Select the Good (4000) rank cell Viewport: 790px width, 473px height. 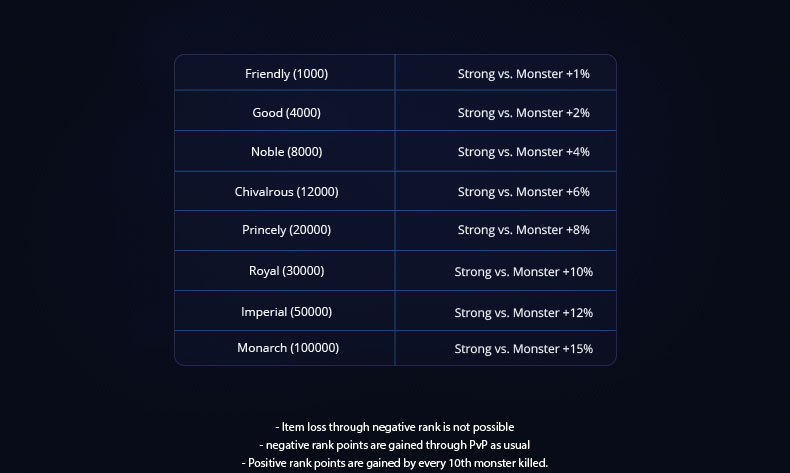(286, 112)
